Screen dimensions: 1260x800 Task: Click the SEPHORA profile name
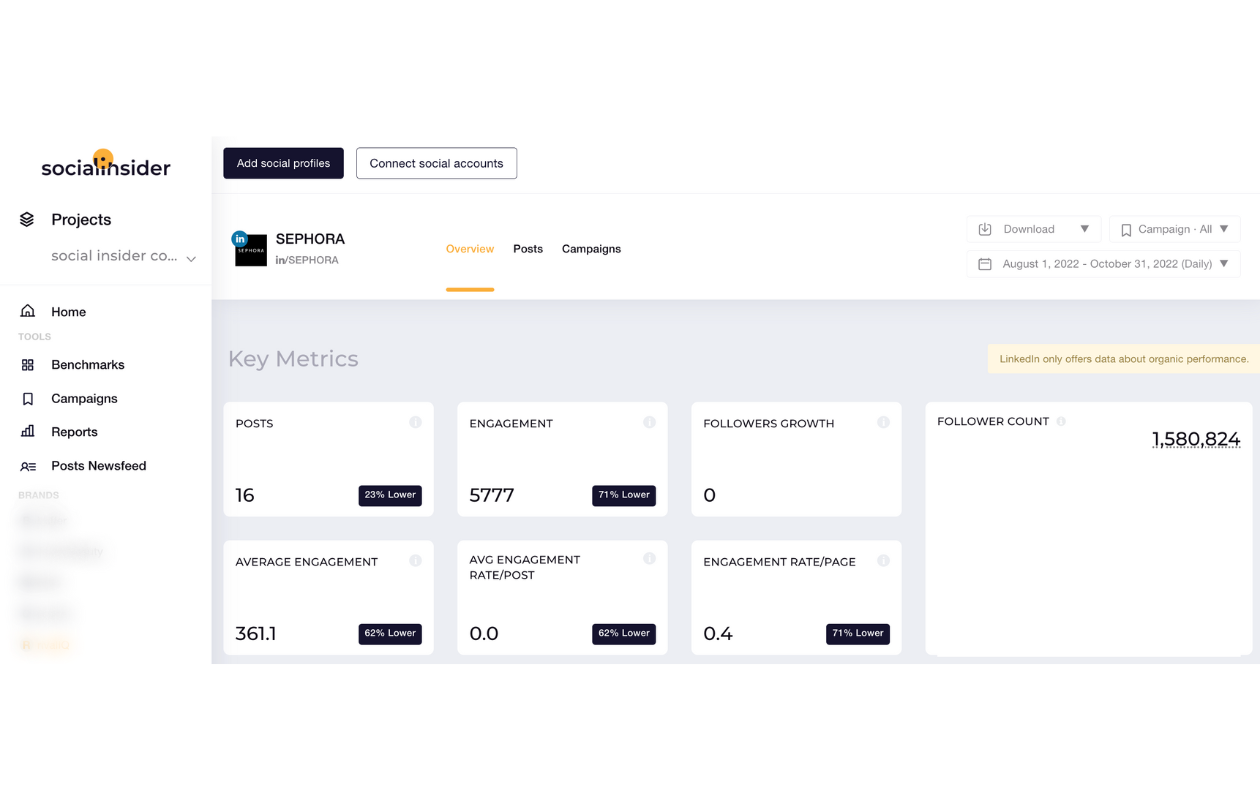(310, 239)
